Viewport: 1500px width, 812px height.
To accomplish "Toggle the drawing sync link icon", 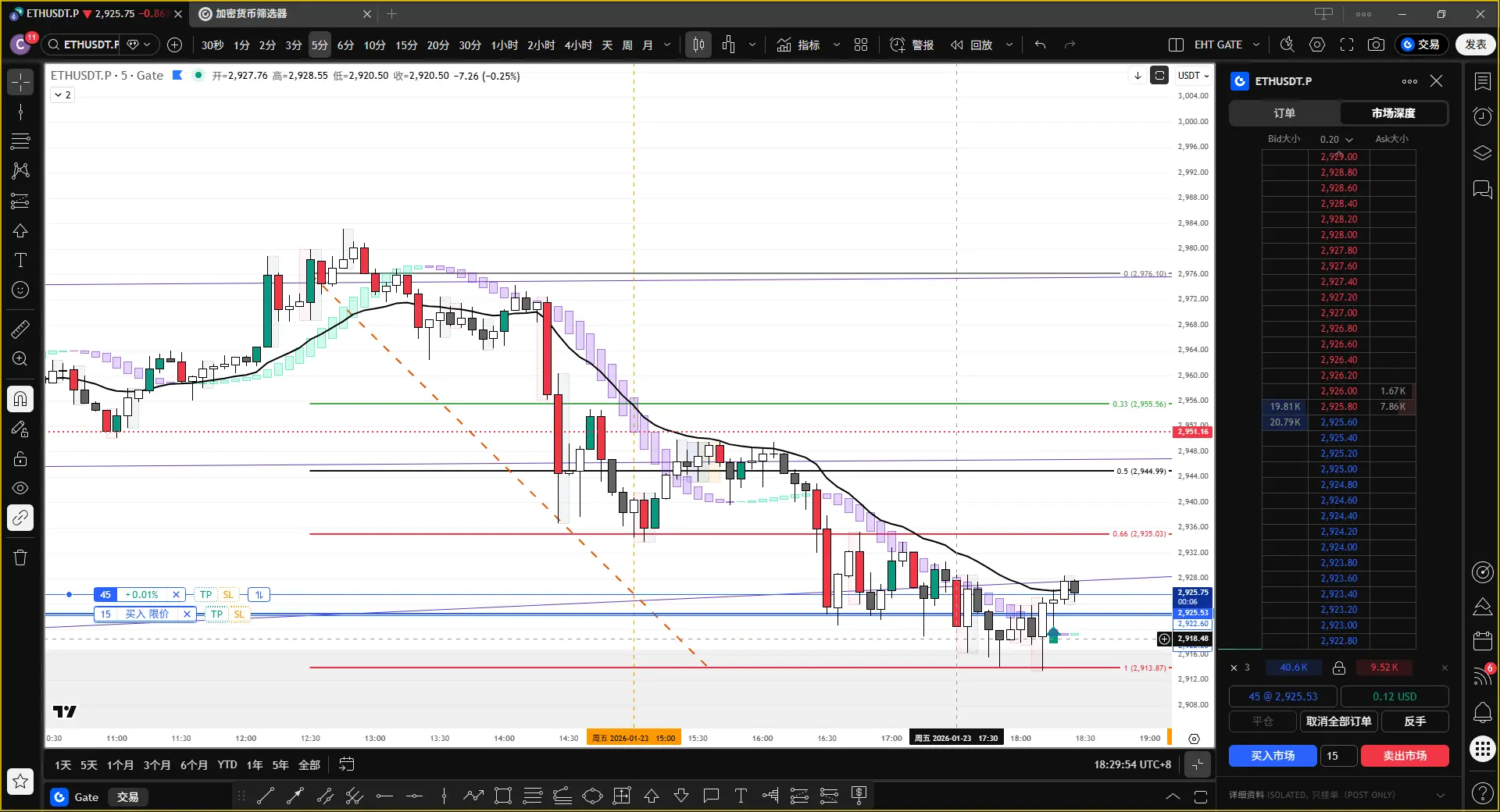I will click(x=20, y=518).
